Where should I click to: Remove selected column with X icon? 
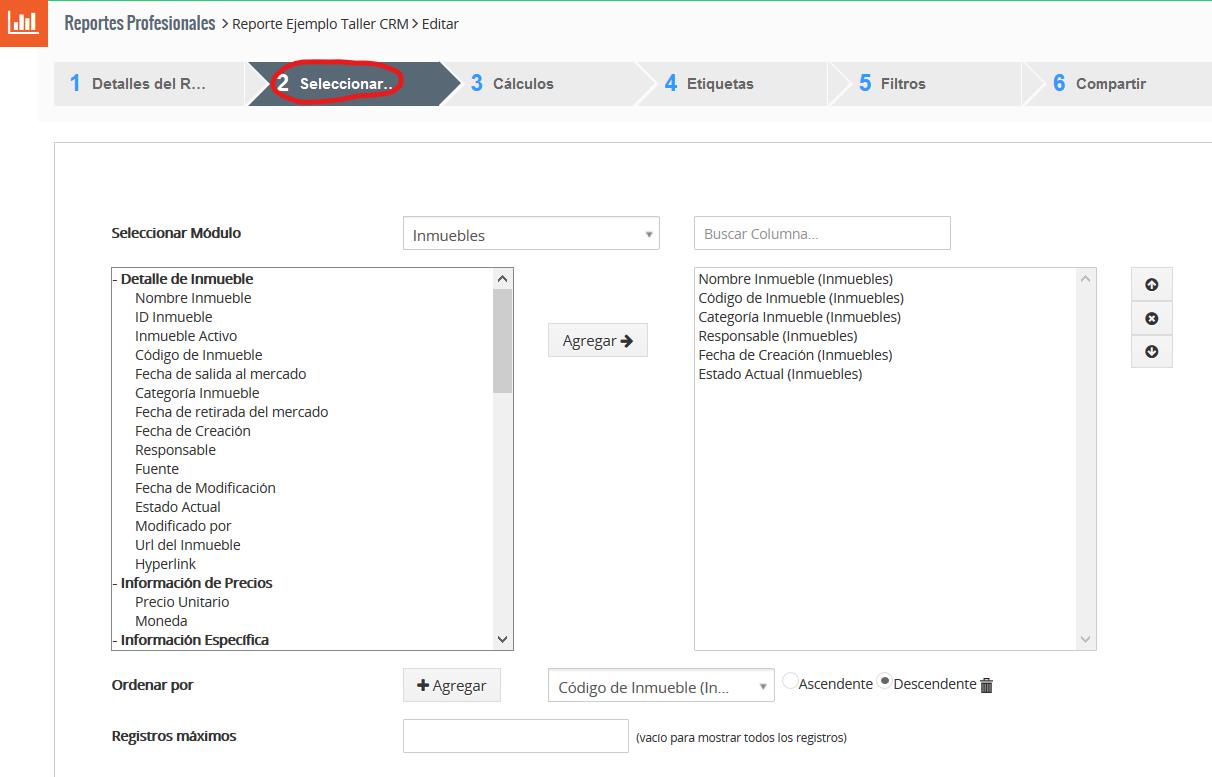pos(1151,319)
